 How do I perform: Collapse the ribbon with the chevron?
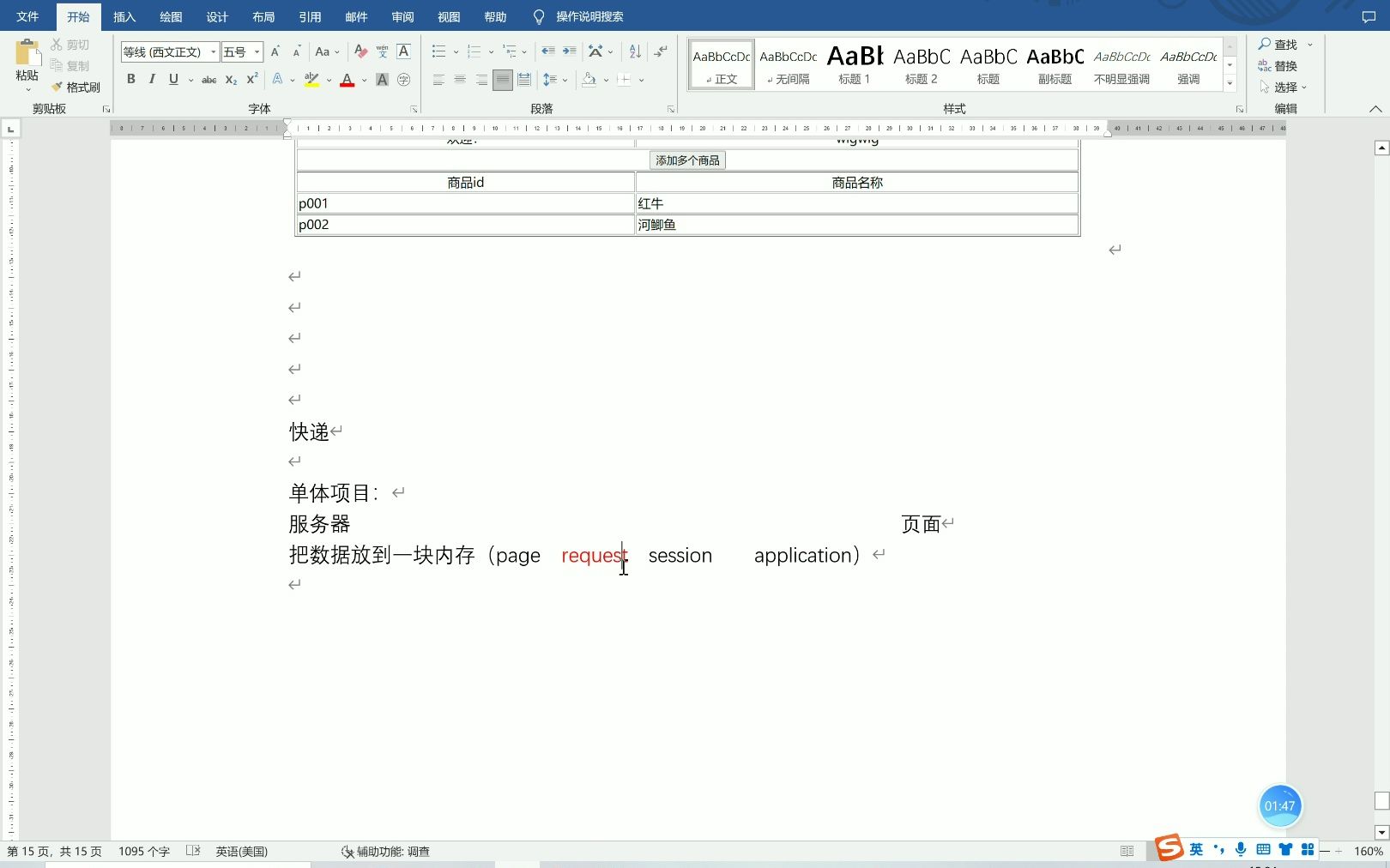tap(1375, 109)
